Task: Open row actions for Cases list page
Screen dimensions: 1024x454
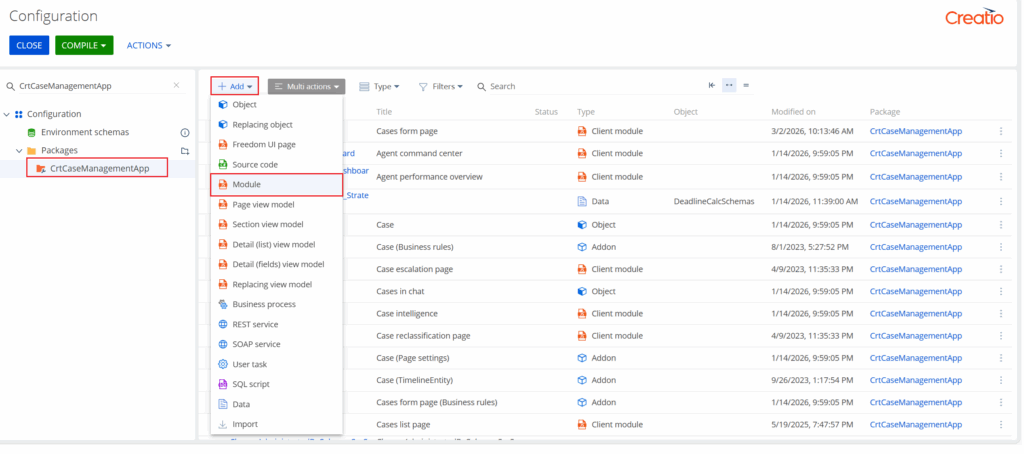Action: 1001,424
